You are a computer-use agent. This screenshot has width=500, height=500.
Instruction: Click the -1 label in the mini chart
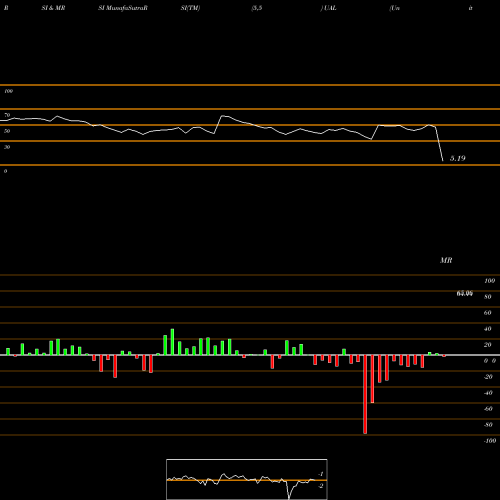pyautogui.click(x=321, y=474)
